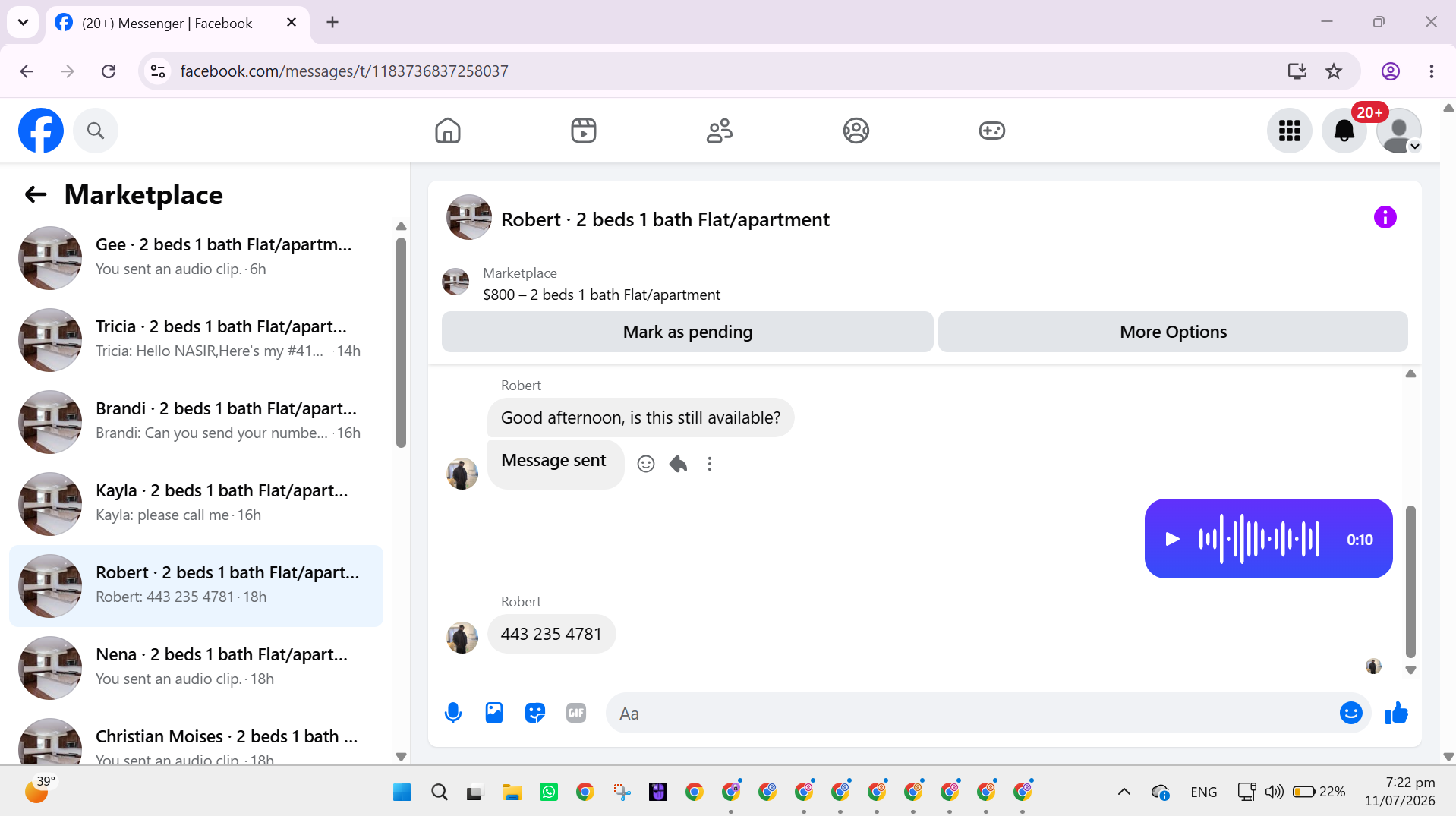Open the $800 2 beds listing link
The width and height of the screenshot is (1456, 816).
coord(601,295)
